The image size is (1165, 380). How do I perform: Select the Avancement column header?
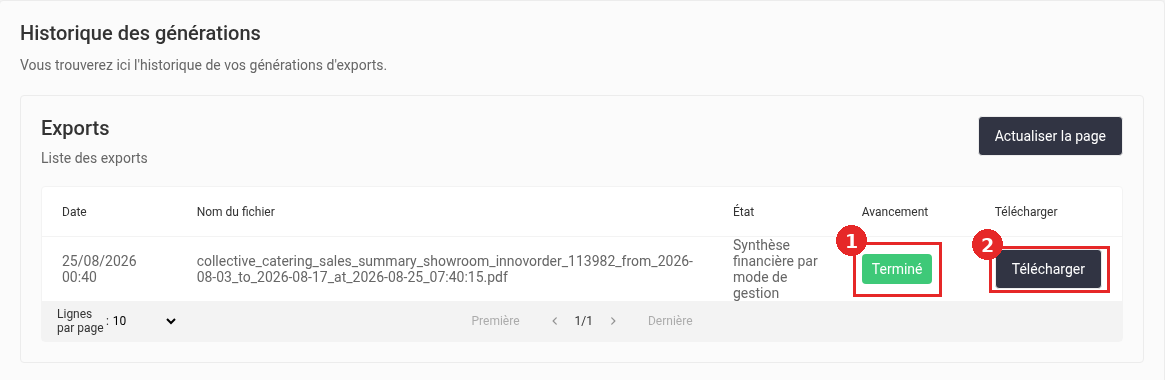point(895,212)
